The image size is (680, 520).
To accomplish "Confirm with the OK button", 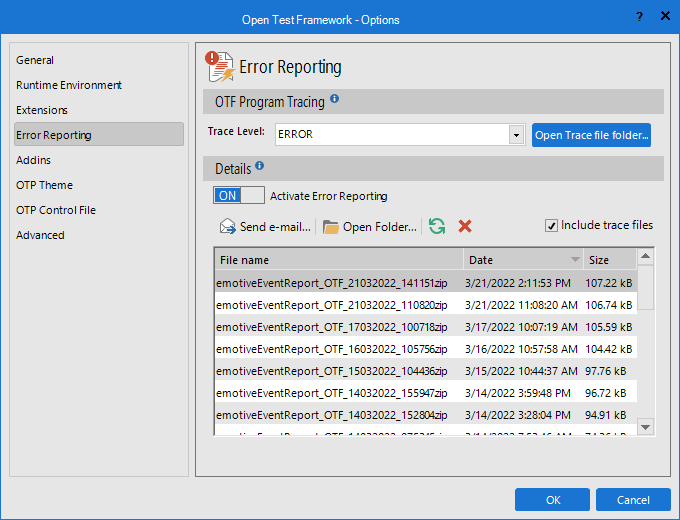I will (552, 500).
